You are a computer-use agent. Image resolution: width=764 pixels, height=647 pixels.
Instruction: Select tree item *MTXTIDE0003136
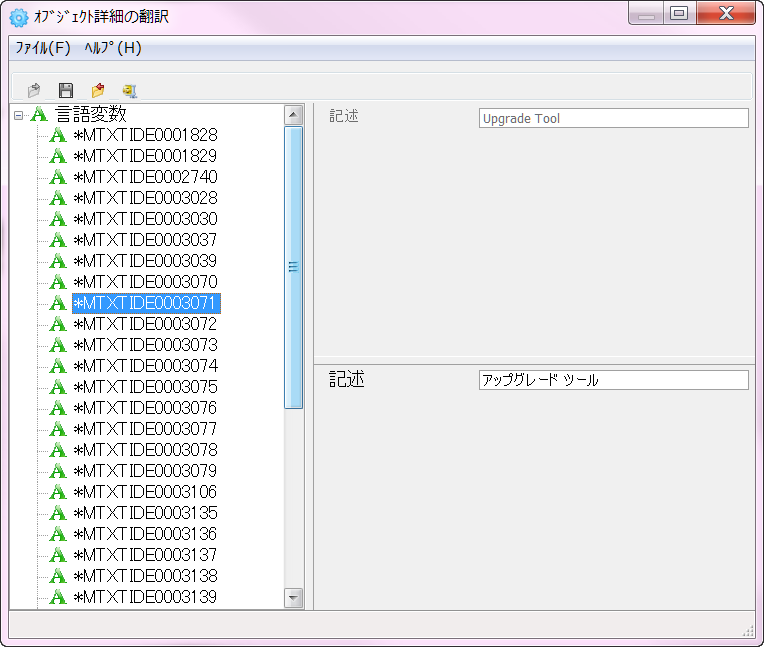point(145,534)
